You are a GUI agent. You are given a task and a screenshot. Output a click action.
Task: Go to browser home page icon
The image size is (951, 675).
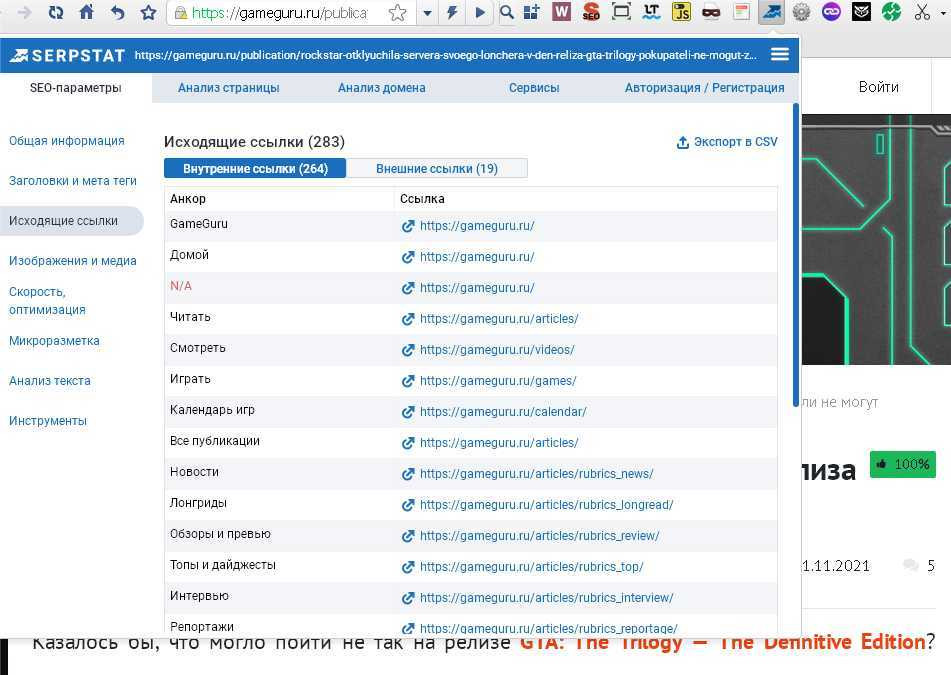tap(87, 12)
